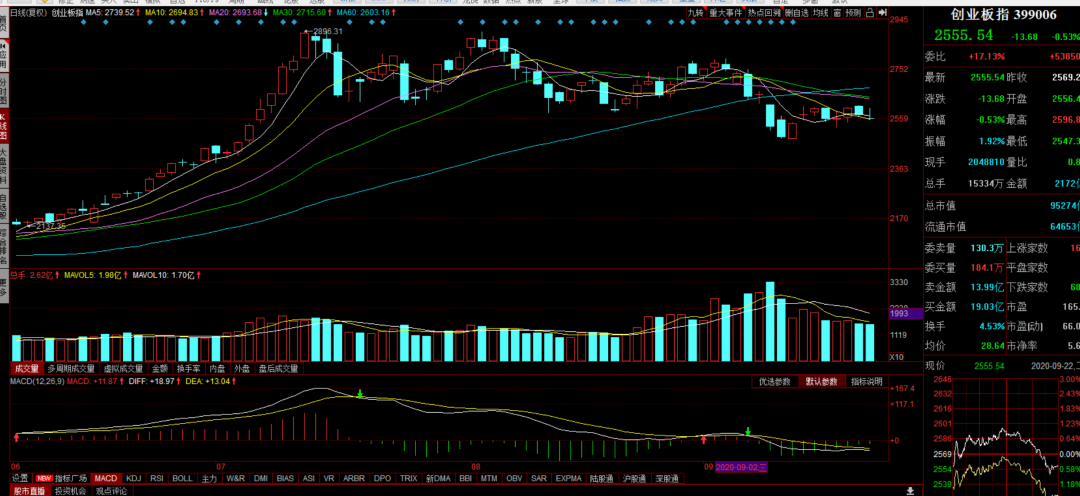This screenshot has height=496, width=1080.
Task: Click the small icon right of 预测
Action: coord(869,13)
